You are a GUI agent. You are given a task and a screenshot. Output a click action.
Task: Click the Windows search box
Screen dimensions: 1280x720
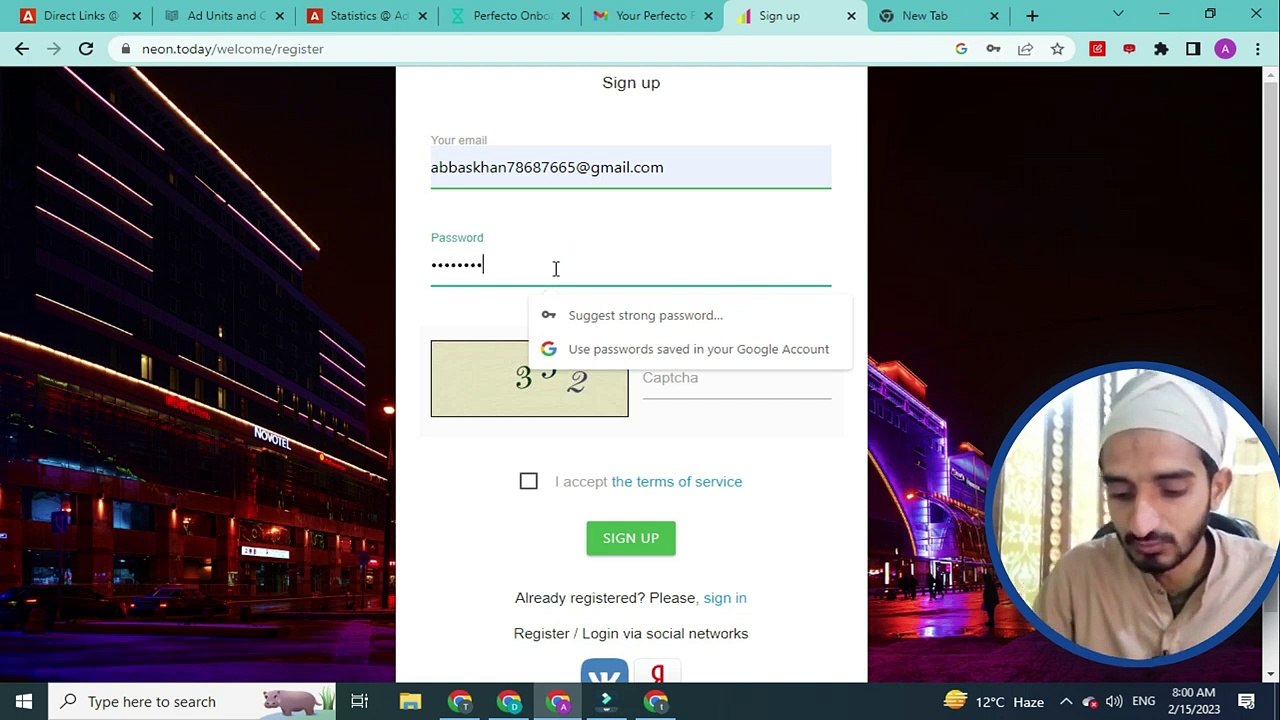point(192,701)
